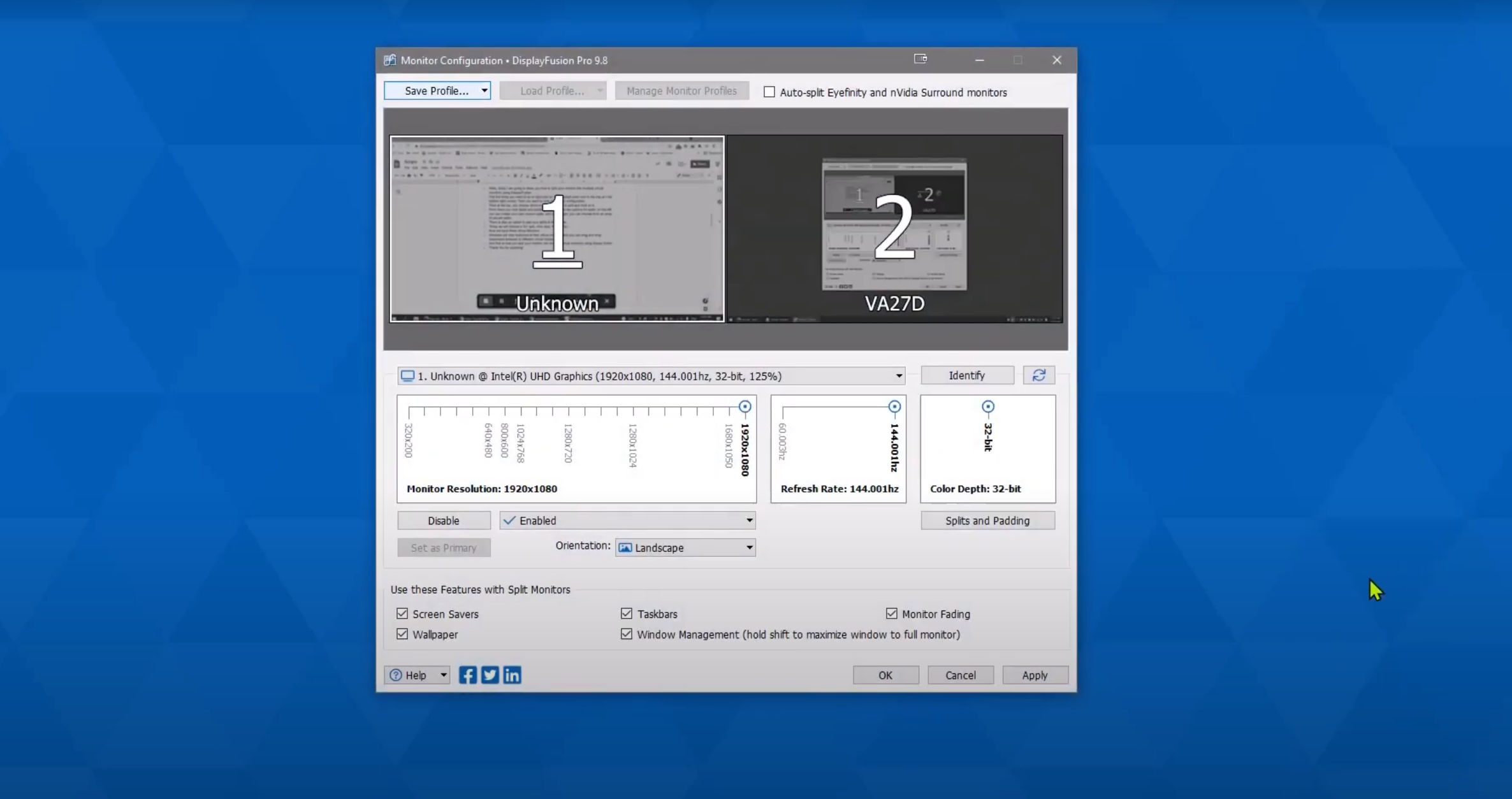
Task: Refresh monitor list with the refresh icon
Action: click(1039, 375)
